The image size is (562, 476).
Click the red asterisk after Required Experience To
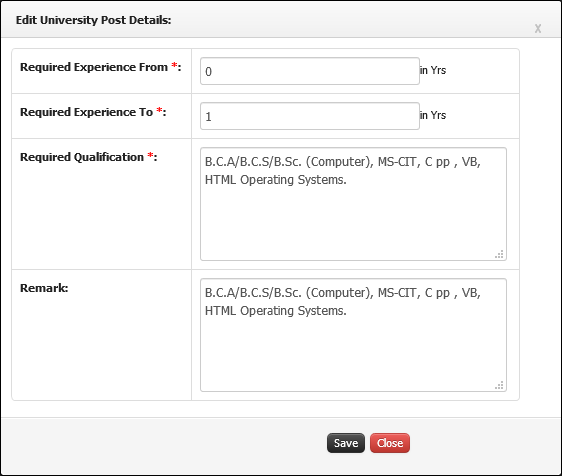pos(159,111)
